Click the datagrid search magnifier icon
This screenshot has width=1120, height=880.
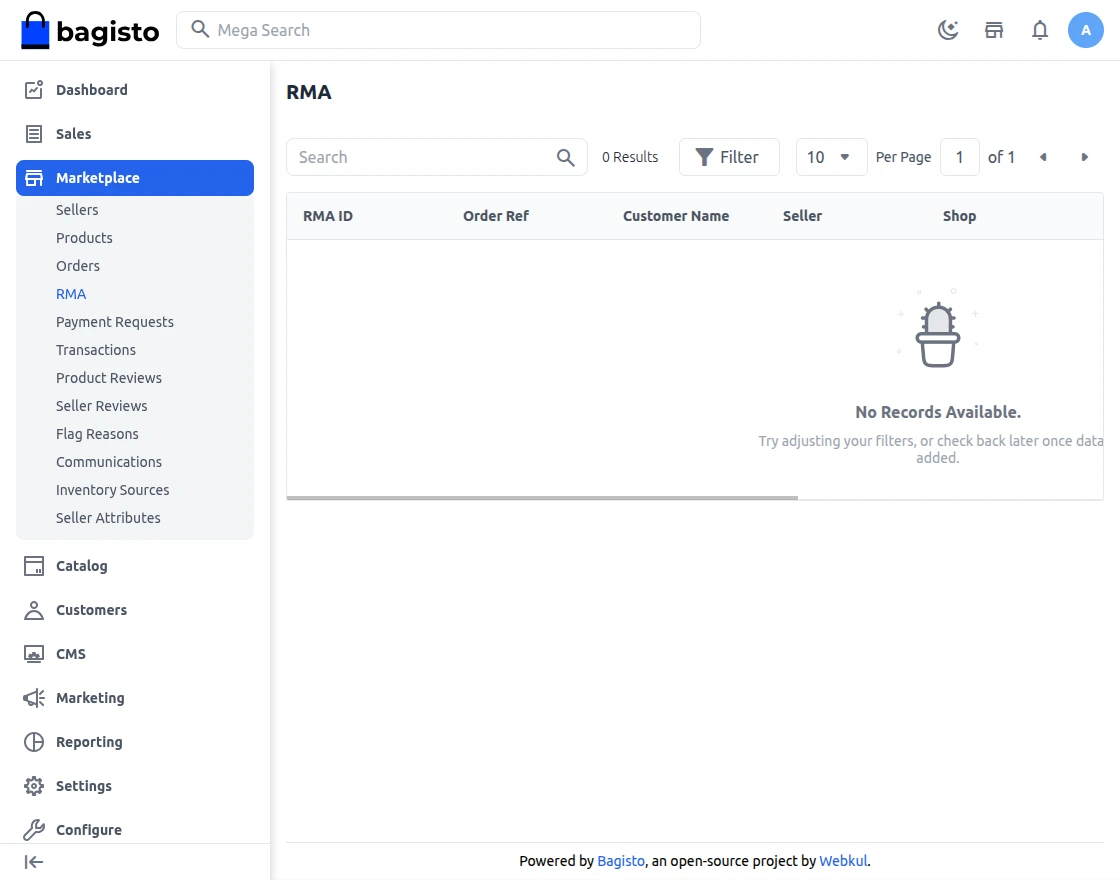(566, 157)
